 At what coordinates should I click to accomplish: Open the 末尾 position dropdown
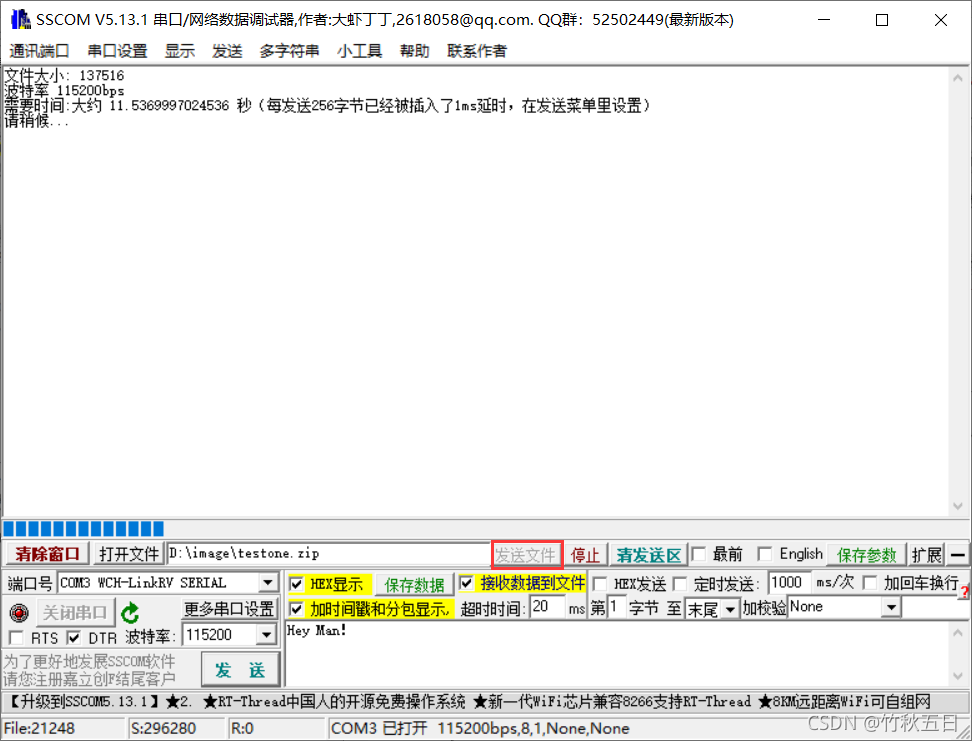point(731,607)
